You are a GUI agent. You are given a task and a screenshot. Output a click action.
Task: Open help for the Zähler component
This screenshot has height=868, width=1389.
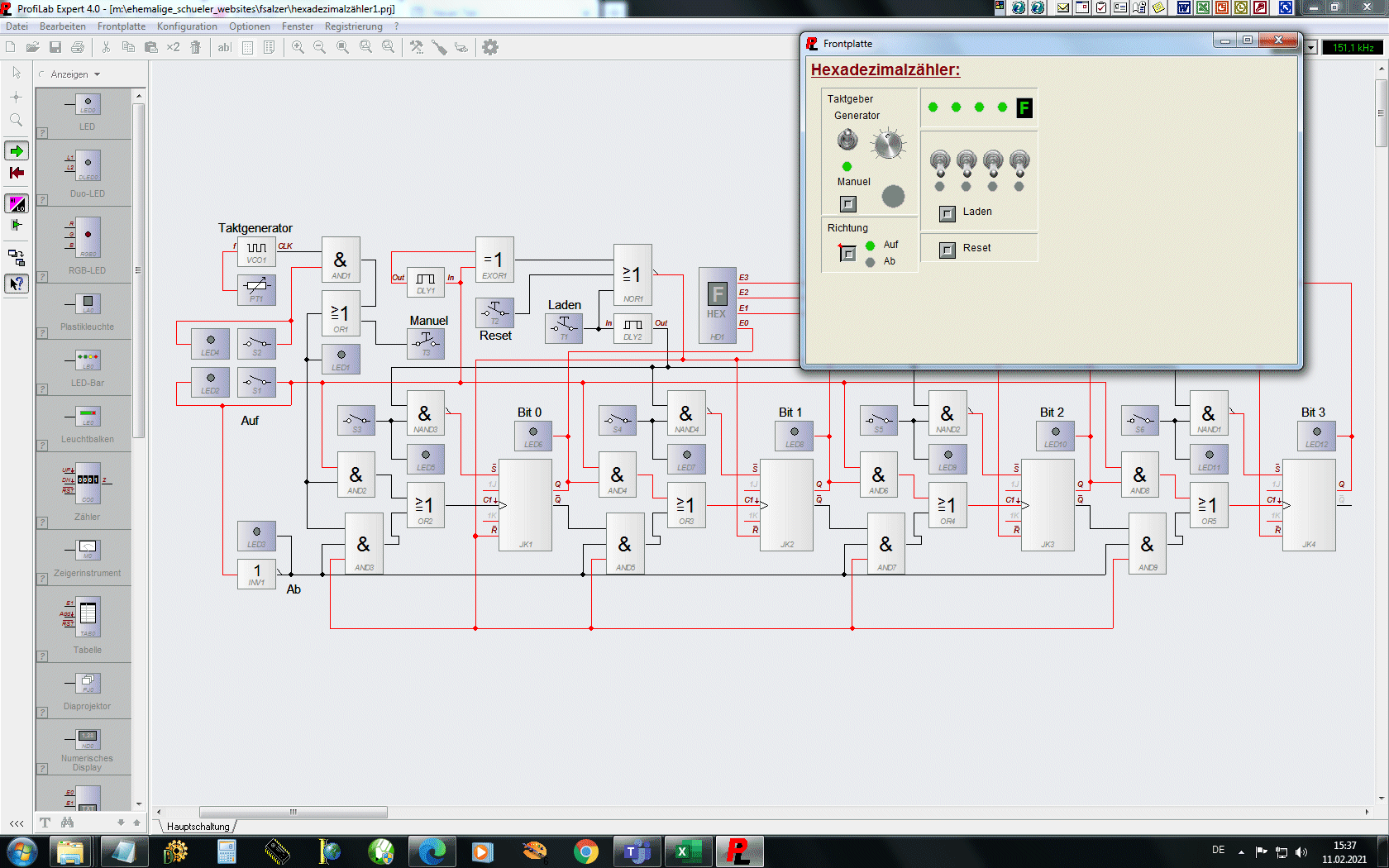point(42,522)
